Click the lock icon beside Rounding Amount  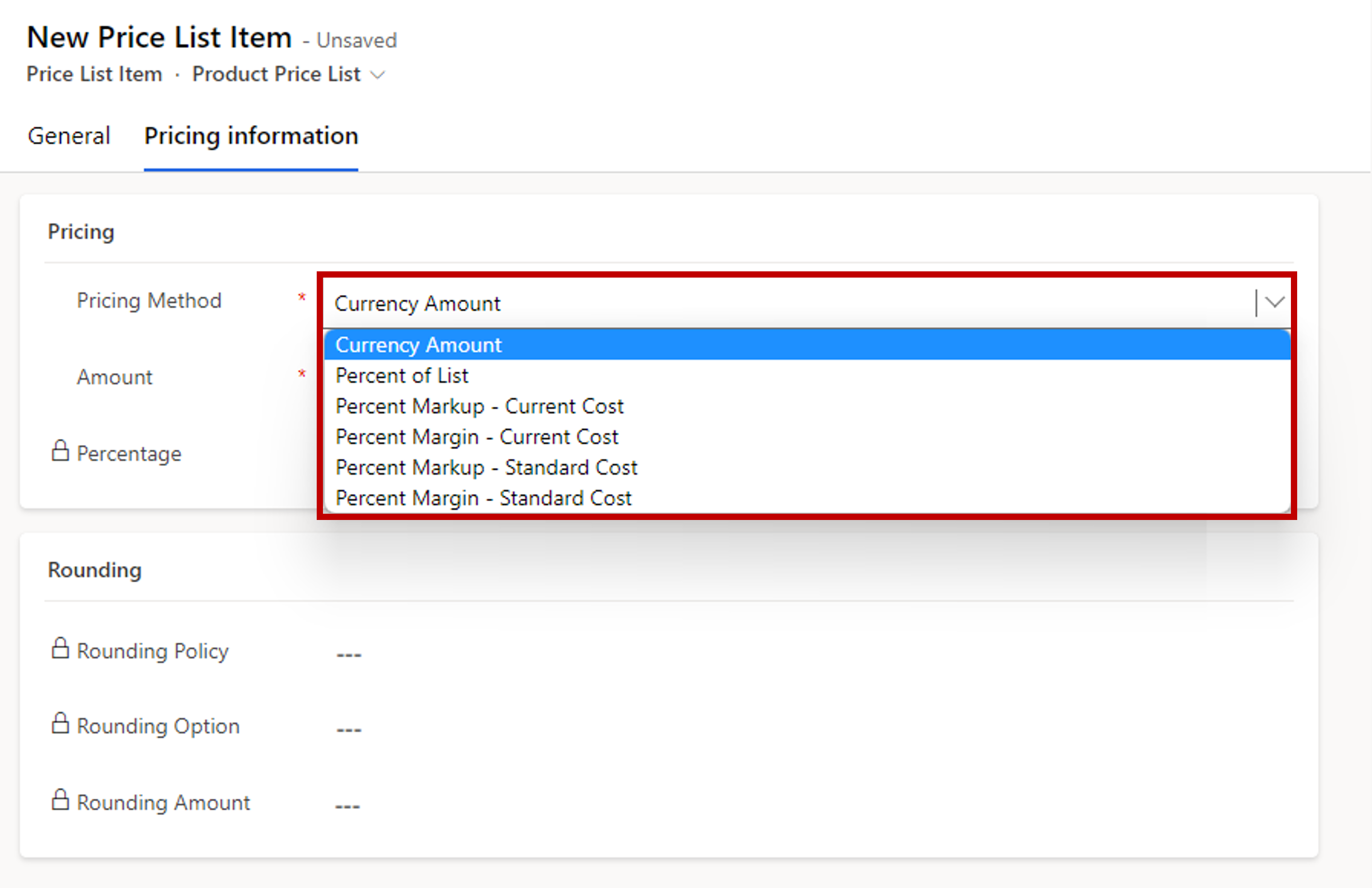tap(60, 800)
